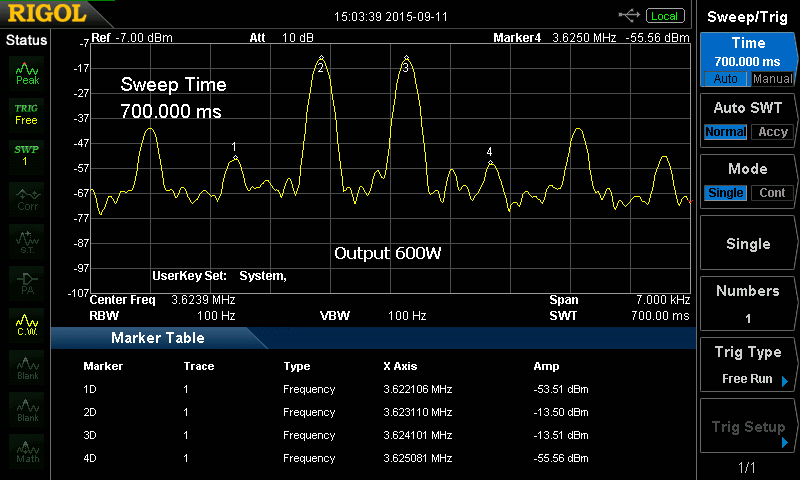Open the Marker Table panel header

click(x=158, y=338)
